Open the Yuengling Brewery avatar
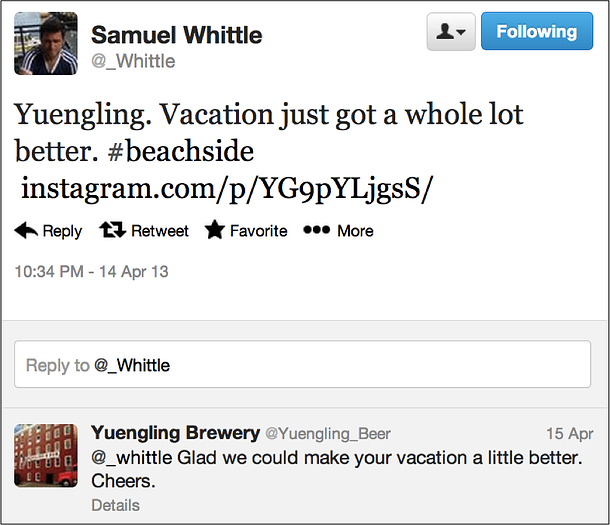610x525 pixels. (x=45, y=455)
